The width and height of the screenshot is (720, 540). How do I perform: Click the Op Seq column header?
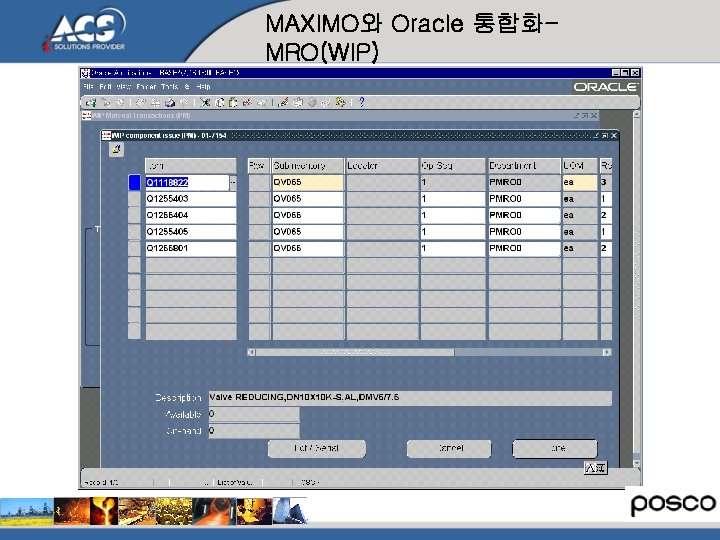tap(452, 166)
